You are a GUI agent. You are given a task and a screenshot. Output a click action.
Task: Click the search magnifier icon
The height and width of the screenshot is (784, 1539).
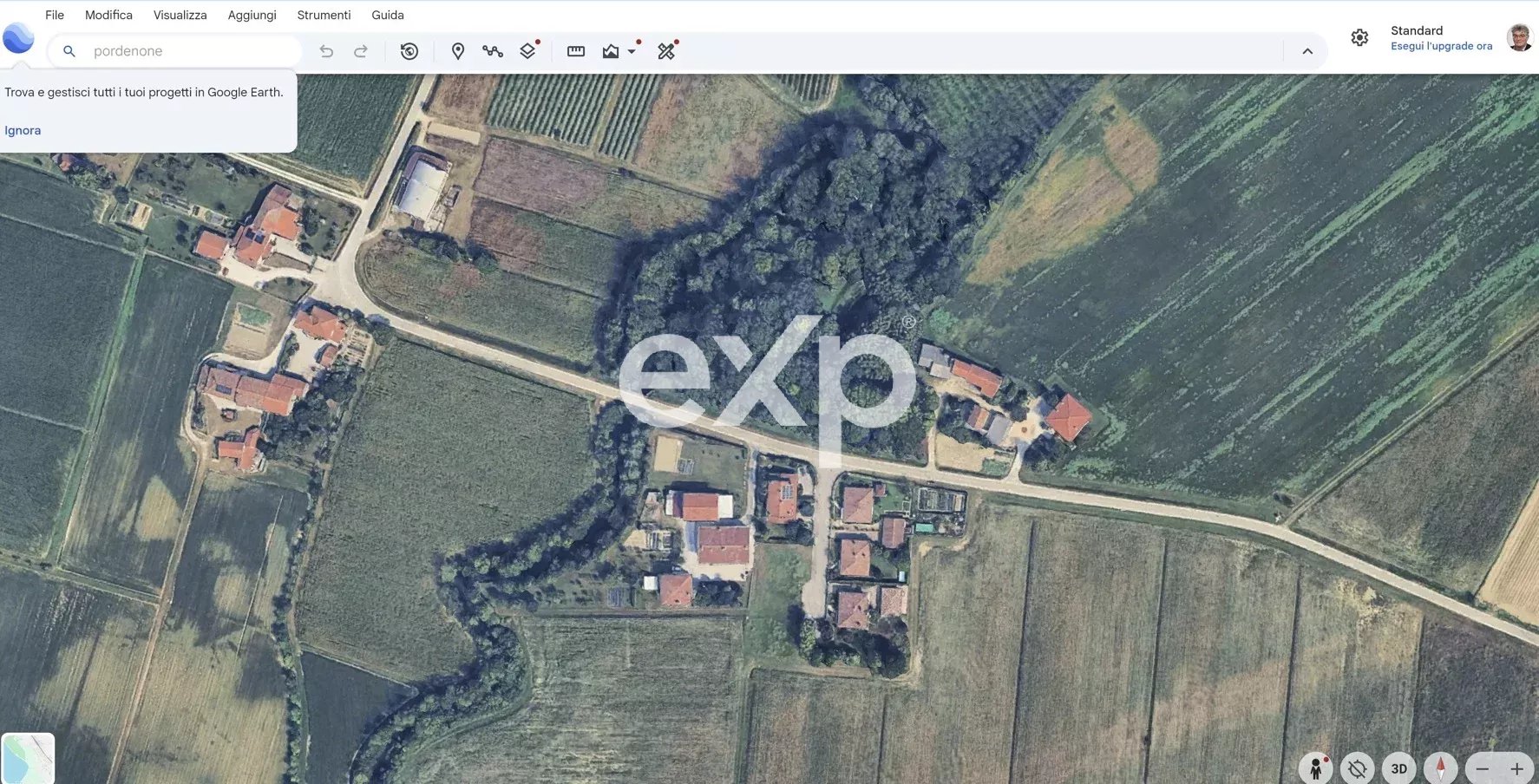(x=69, y=51)
